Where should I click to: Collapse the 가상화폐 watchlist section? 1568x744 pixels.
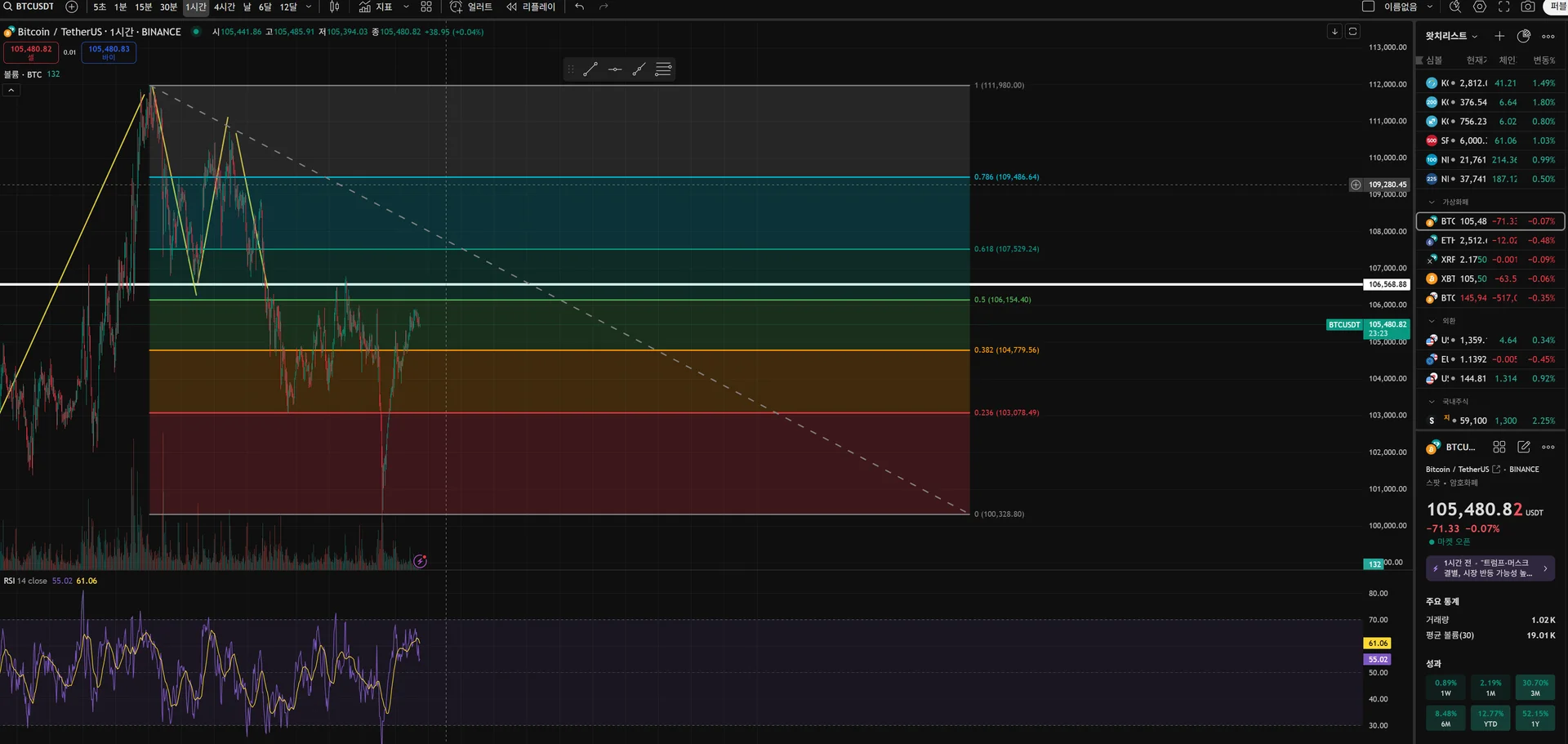pyautogui.click(x=1432, y=202)
